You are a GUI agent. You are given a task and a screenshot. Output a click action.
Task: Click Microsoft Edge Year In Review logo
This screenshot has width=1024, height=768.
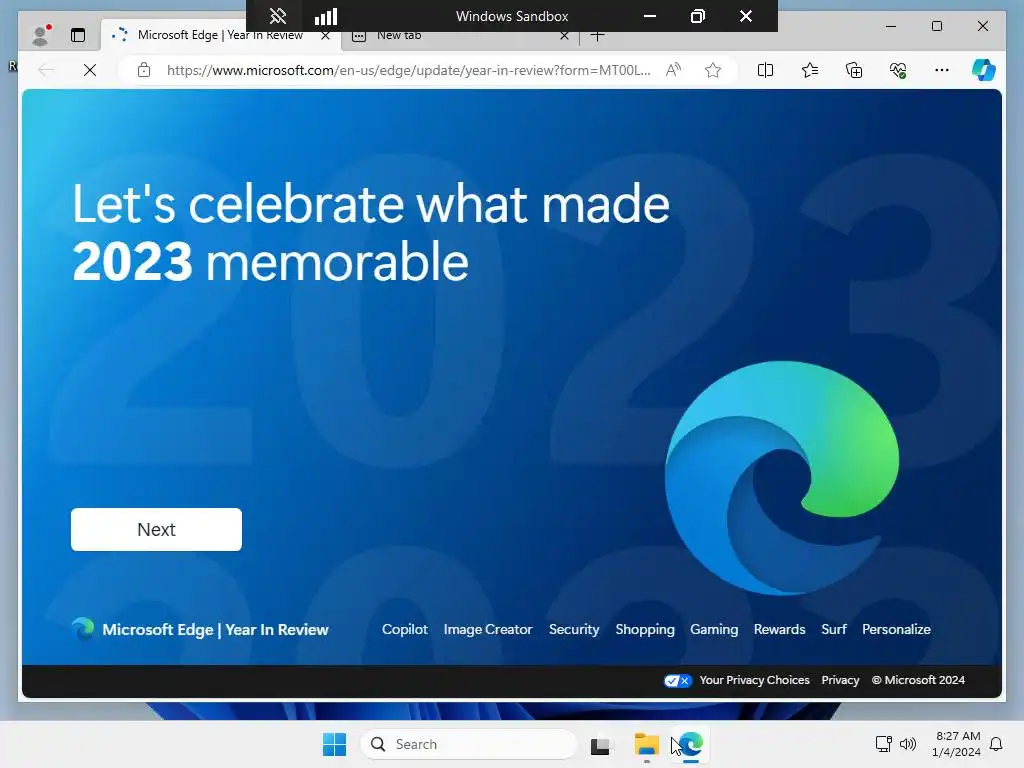coord(200,630)
